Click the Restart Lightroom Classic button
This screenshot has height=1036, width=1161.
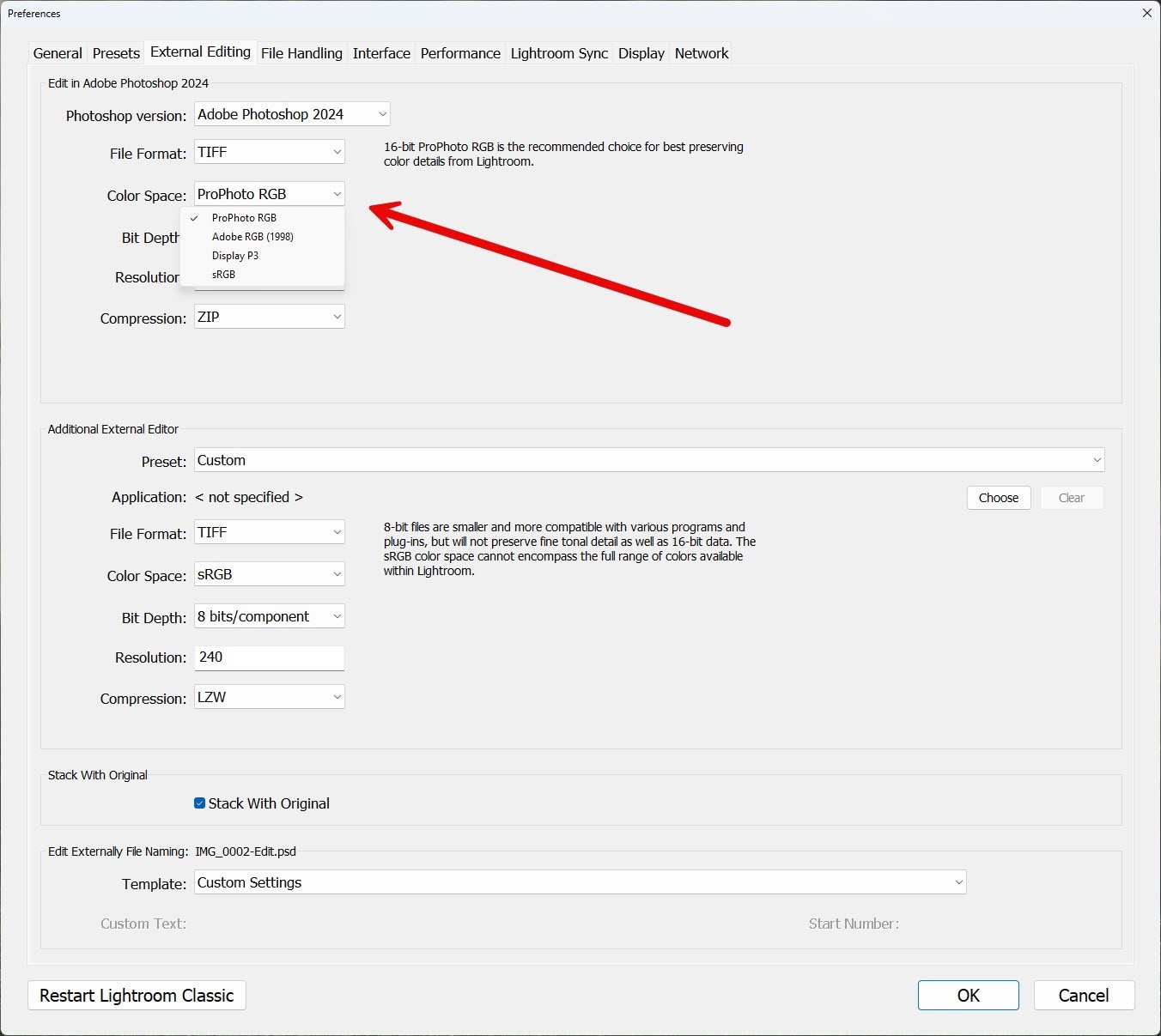click(x=137, y=996)
